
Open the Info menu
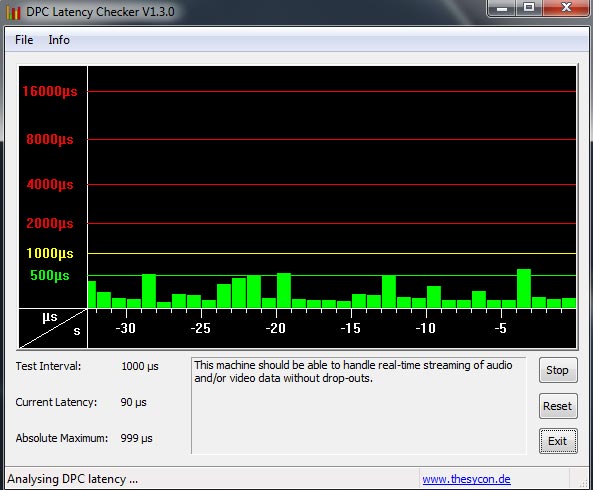click(x=59, y=40)
